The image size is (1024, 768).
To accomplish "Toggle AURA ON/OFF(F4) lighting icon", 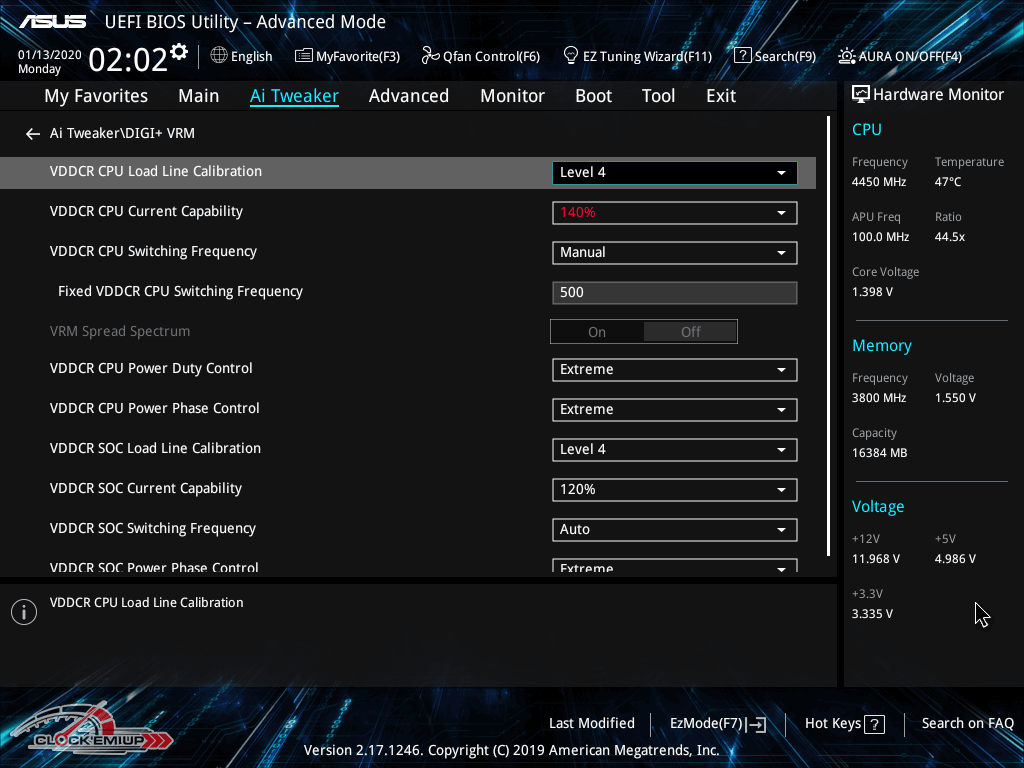I will coord(847,56).
